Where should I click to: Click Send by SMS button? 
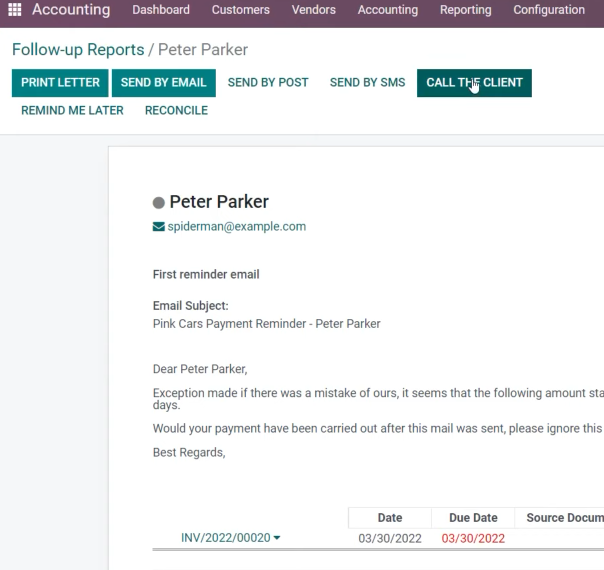click(367, 83)
